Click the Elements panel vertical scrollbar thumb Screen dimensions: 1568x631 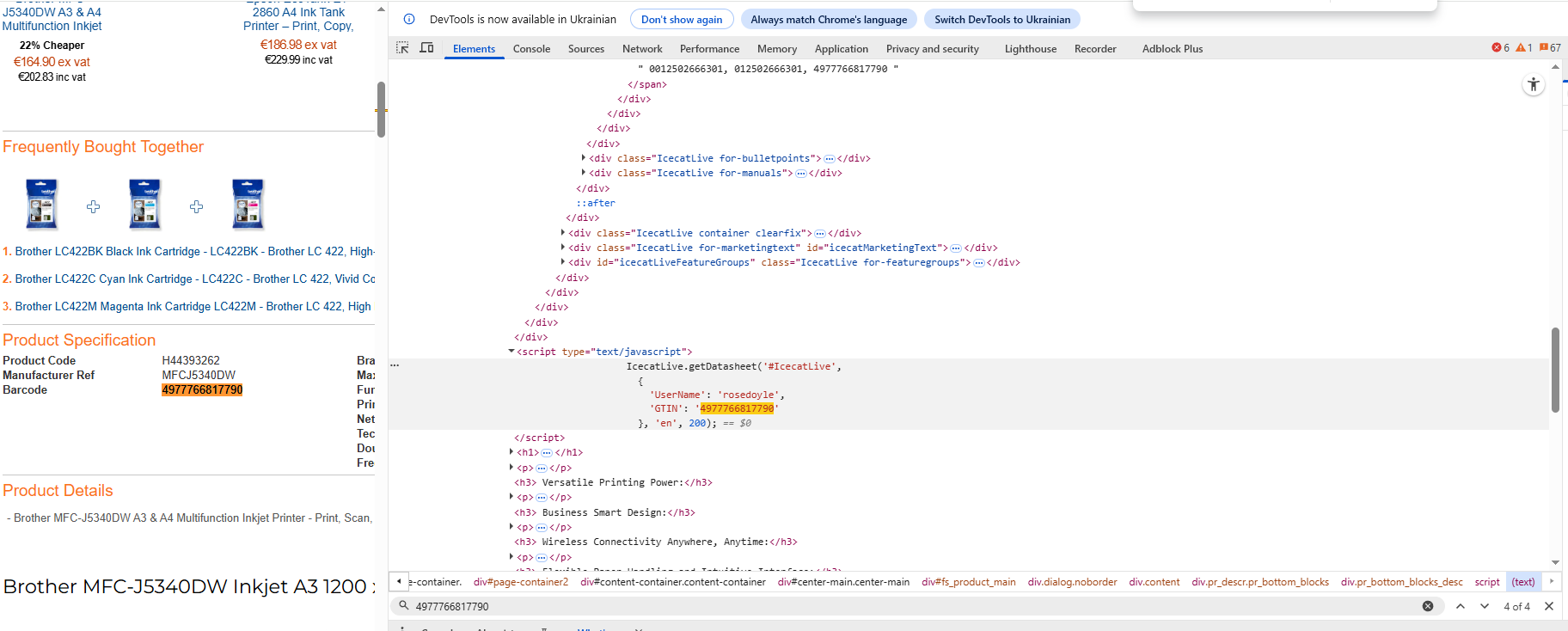pos(1555,370)
